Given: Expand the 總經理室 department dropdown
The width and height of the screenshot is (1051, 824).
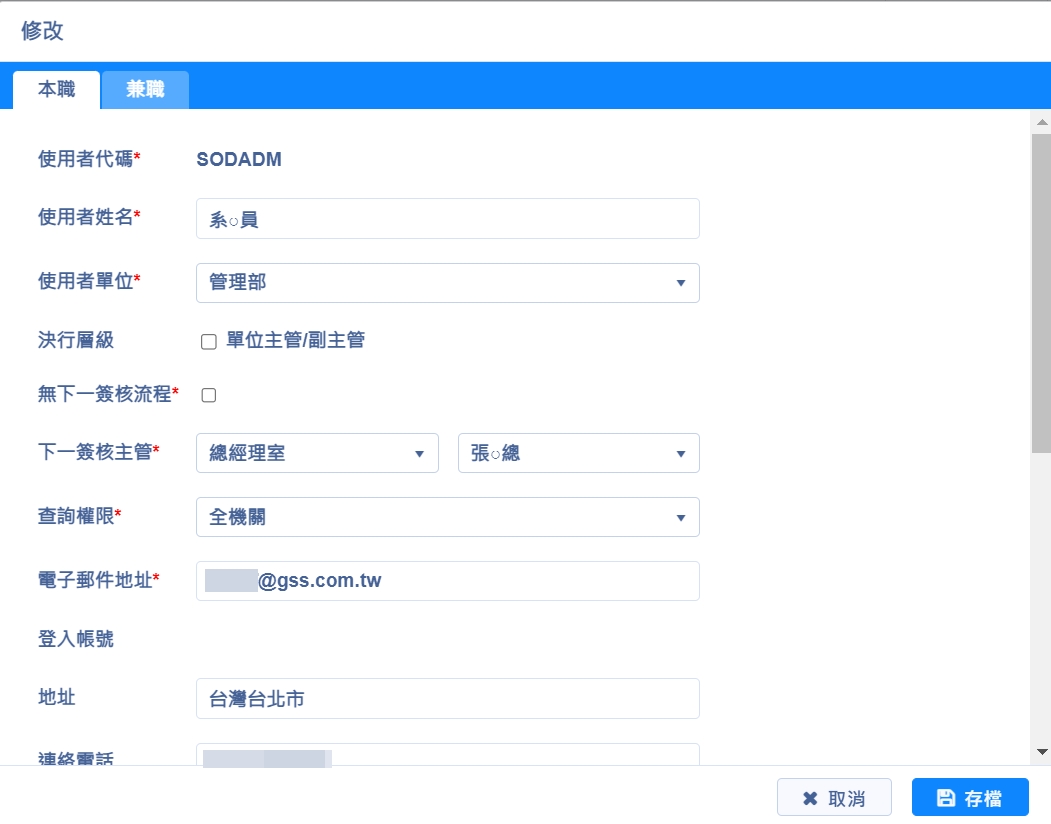Looking at the screenshot, I should [x=317, y=453].
